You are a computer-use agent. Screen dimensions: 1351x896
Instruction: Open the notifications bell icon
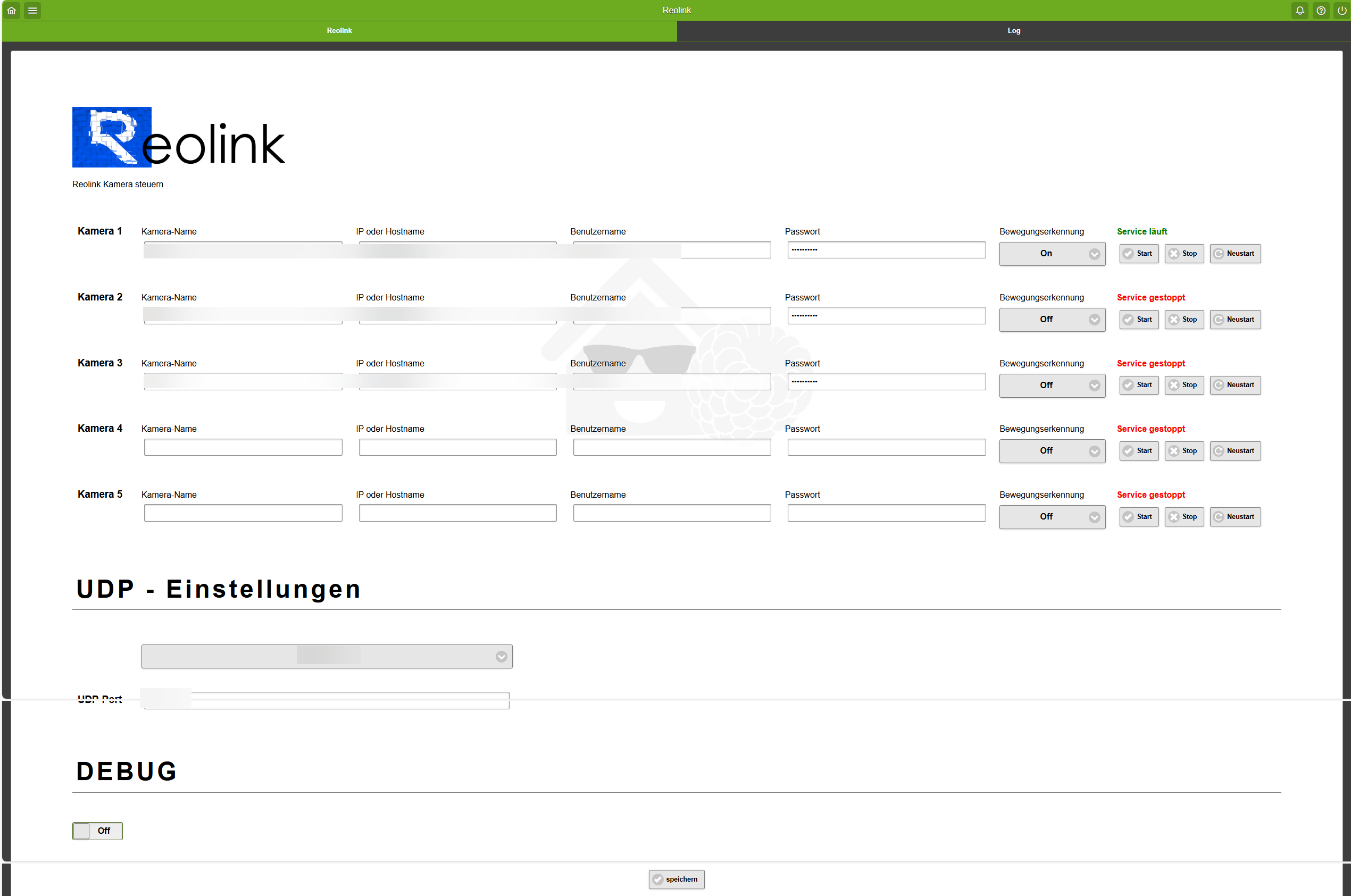click(1299, 10)
